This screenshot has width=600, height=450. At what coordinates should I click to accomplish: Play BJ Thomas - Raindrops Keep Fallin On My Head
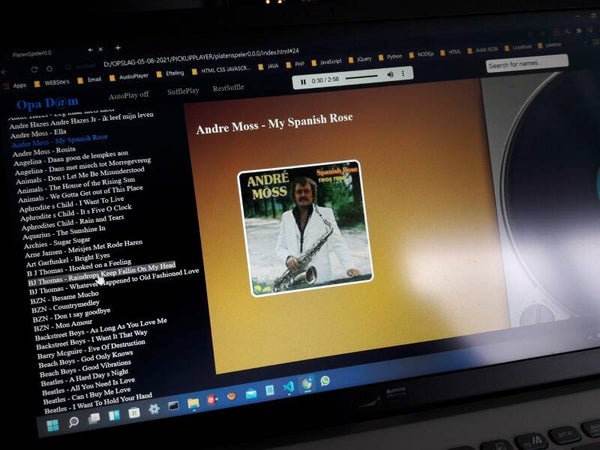click(x=102, y=274)
